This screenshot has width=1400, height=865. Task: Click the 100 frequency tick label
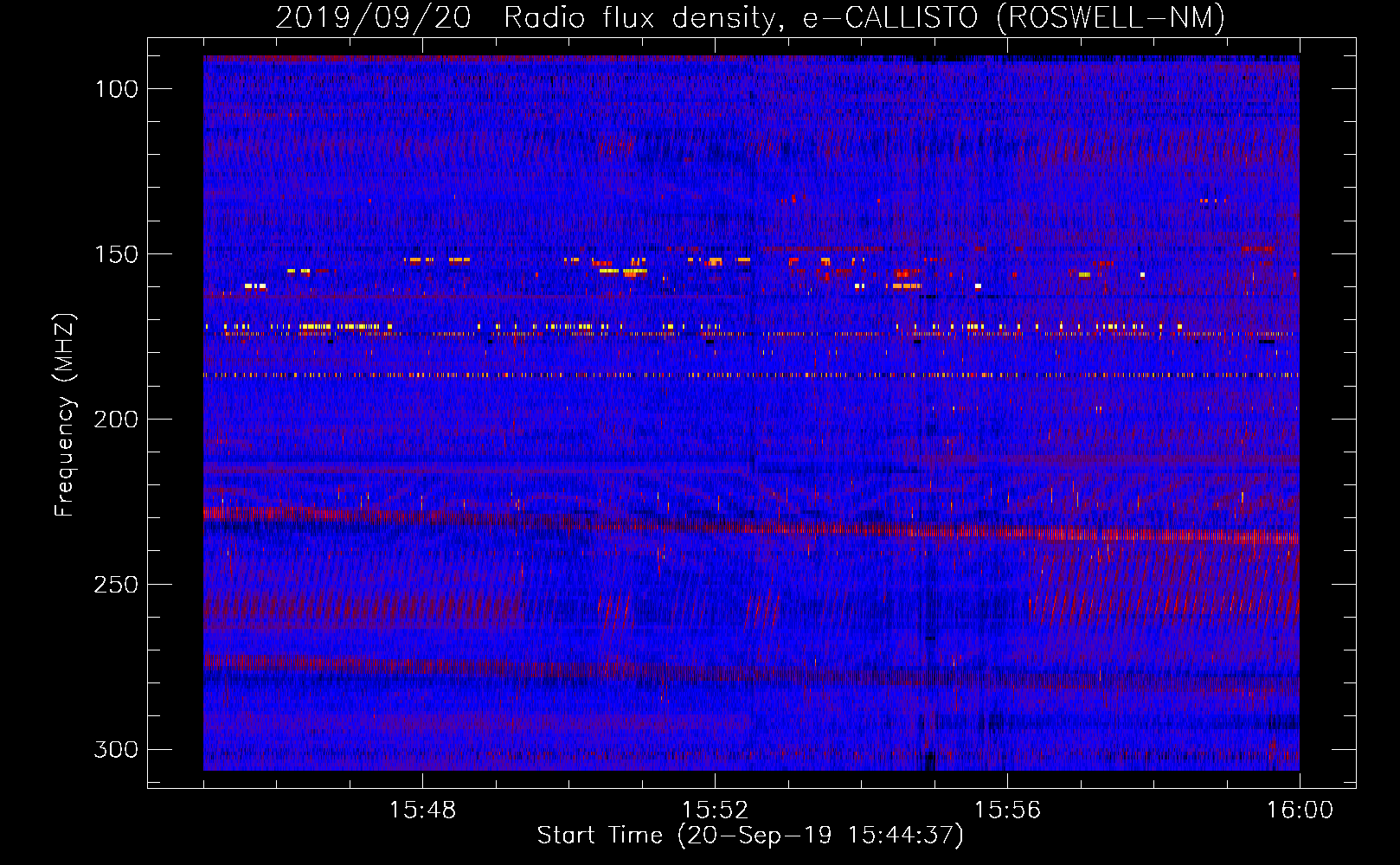117,89
